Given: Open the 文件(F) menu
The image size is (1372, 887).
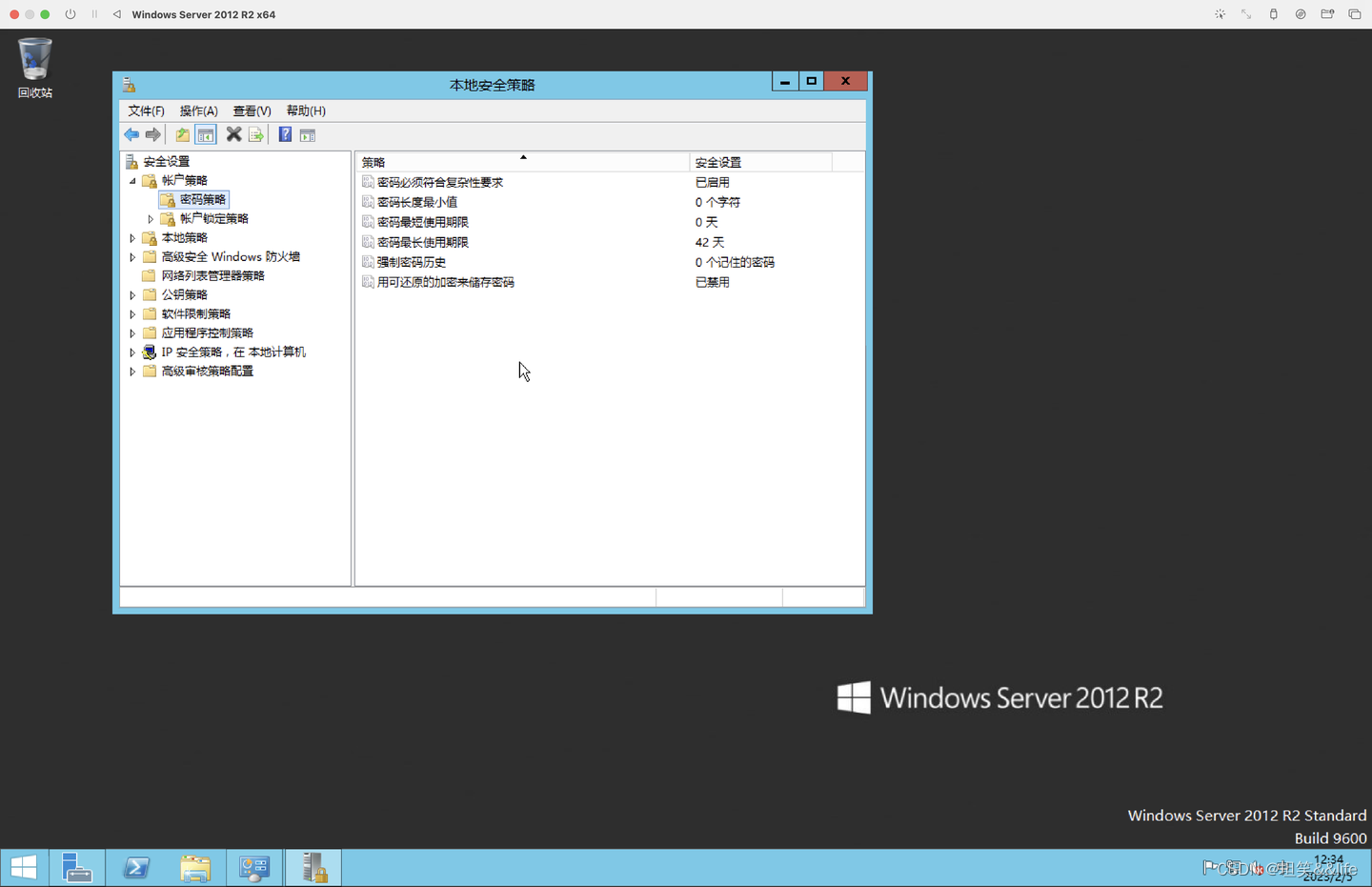Looking at the screenshot, I should tap(146, 111).
